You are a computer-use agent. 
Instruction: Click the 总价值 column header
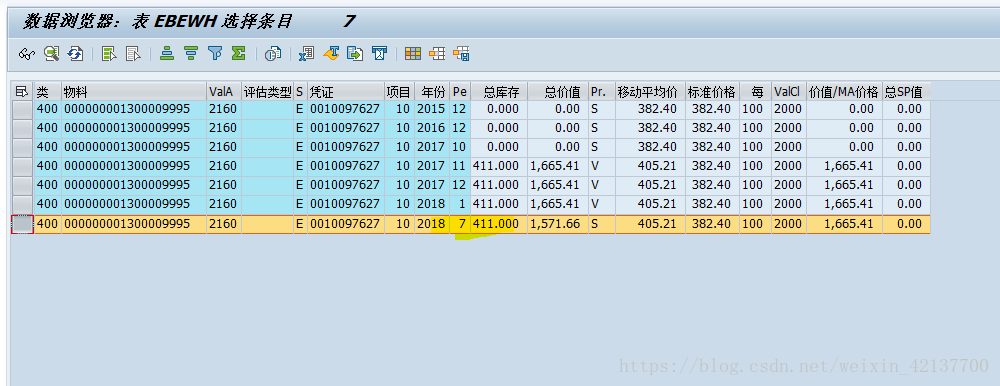click(x=558, y=92)
